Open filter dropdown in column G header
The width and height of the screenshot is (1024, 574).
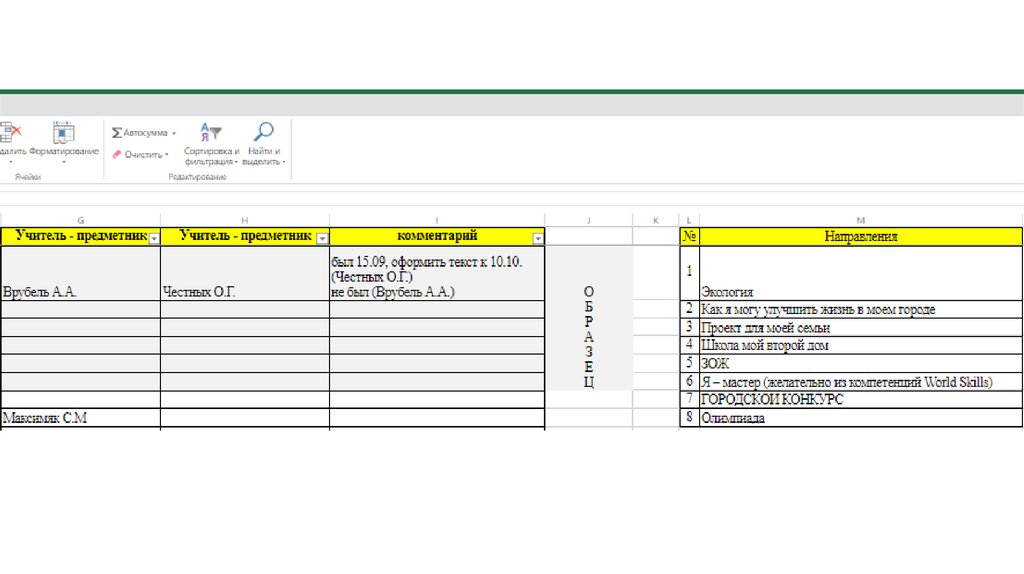point(154,238)
